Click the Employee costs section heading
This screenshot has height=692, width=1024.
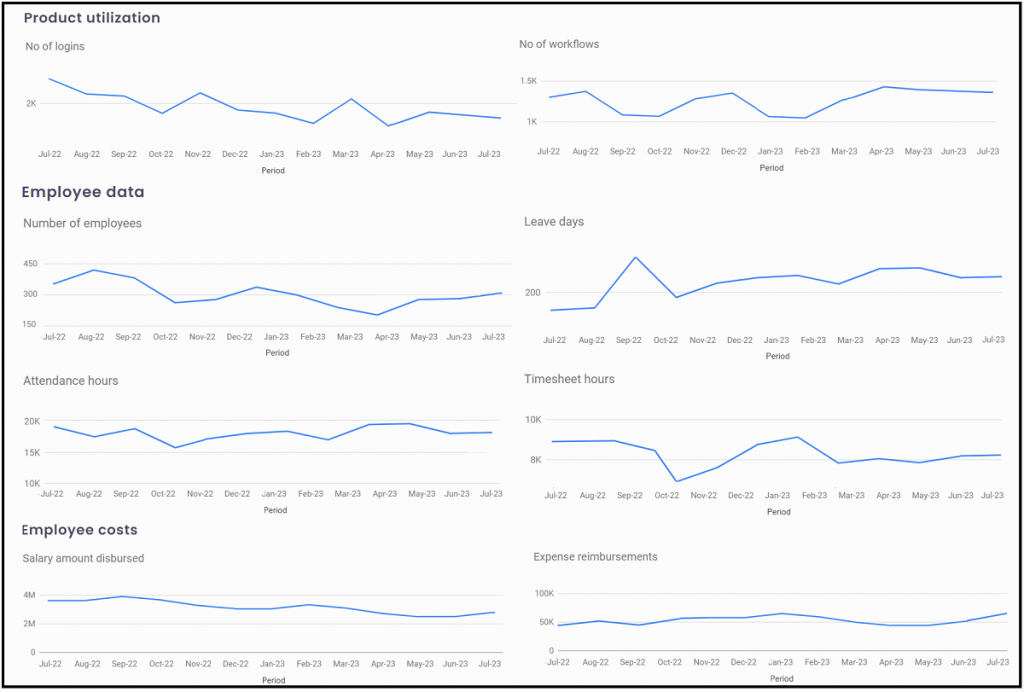80,529
